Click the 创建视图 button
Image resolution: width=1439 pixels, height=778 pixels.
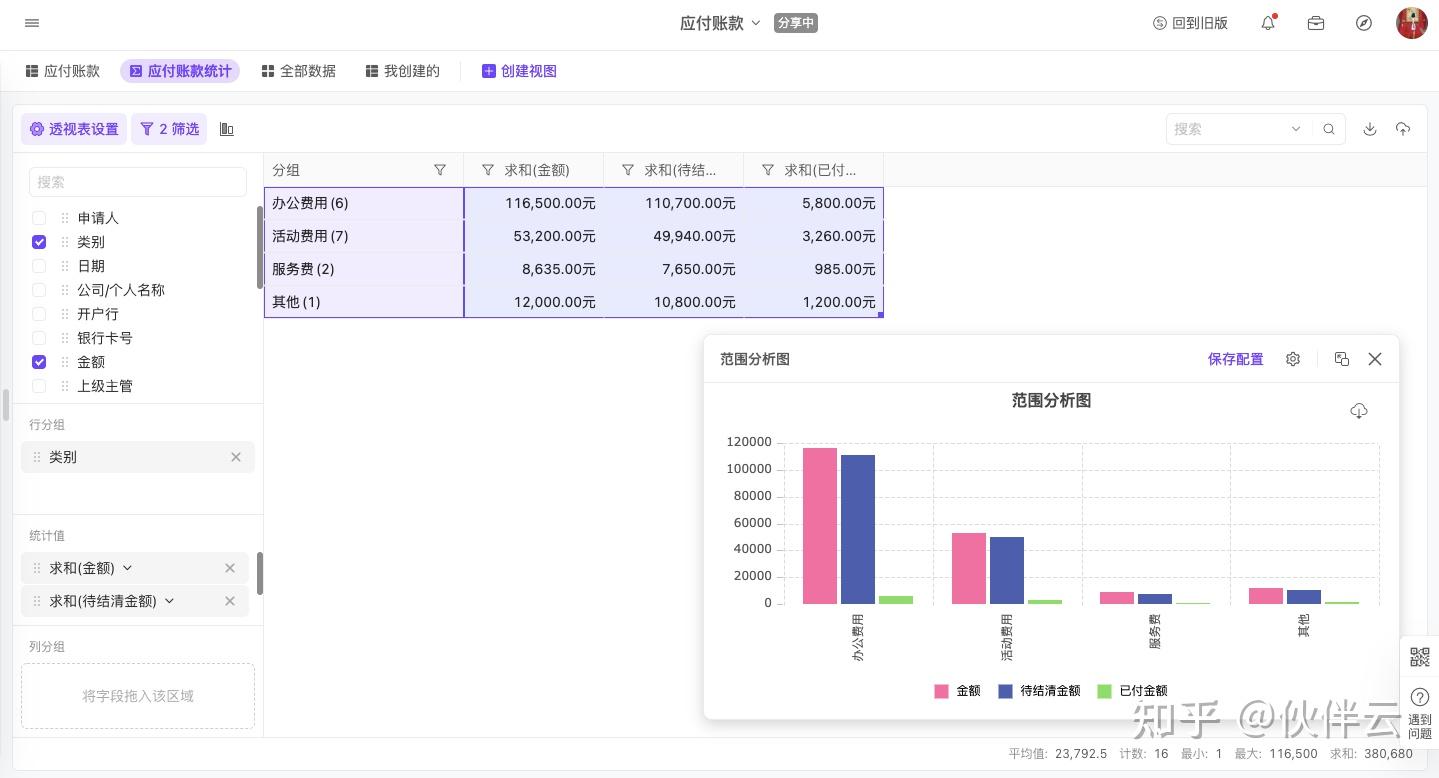pos(519,71)
